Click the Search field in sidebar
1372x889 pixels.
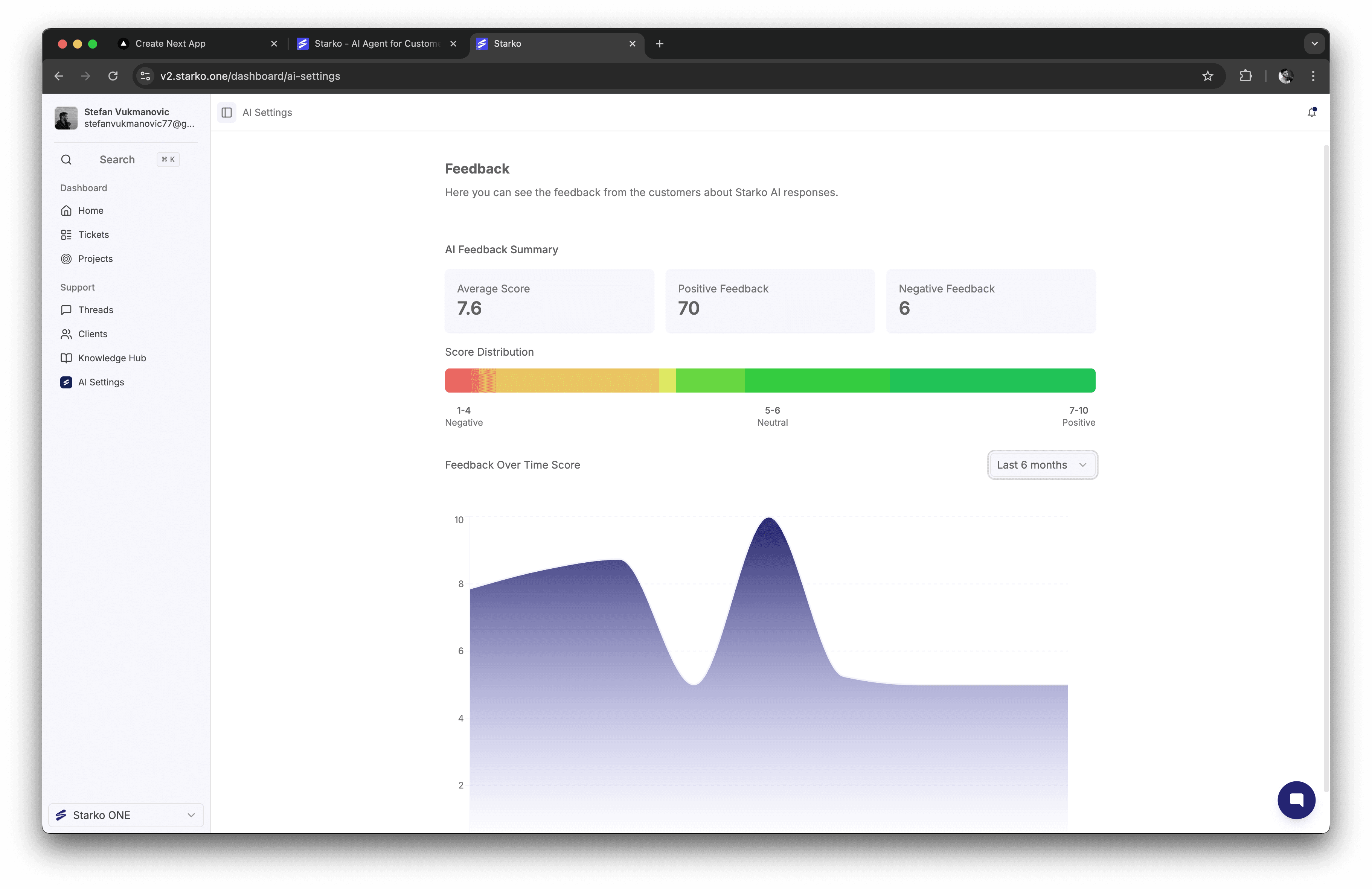pyautogui.click(x=117, y=160)
